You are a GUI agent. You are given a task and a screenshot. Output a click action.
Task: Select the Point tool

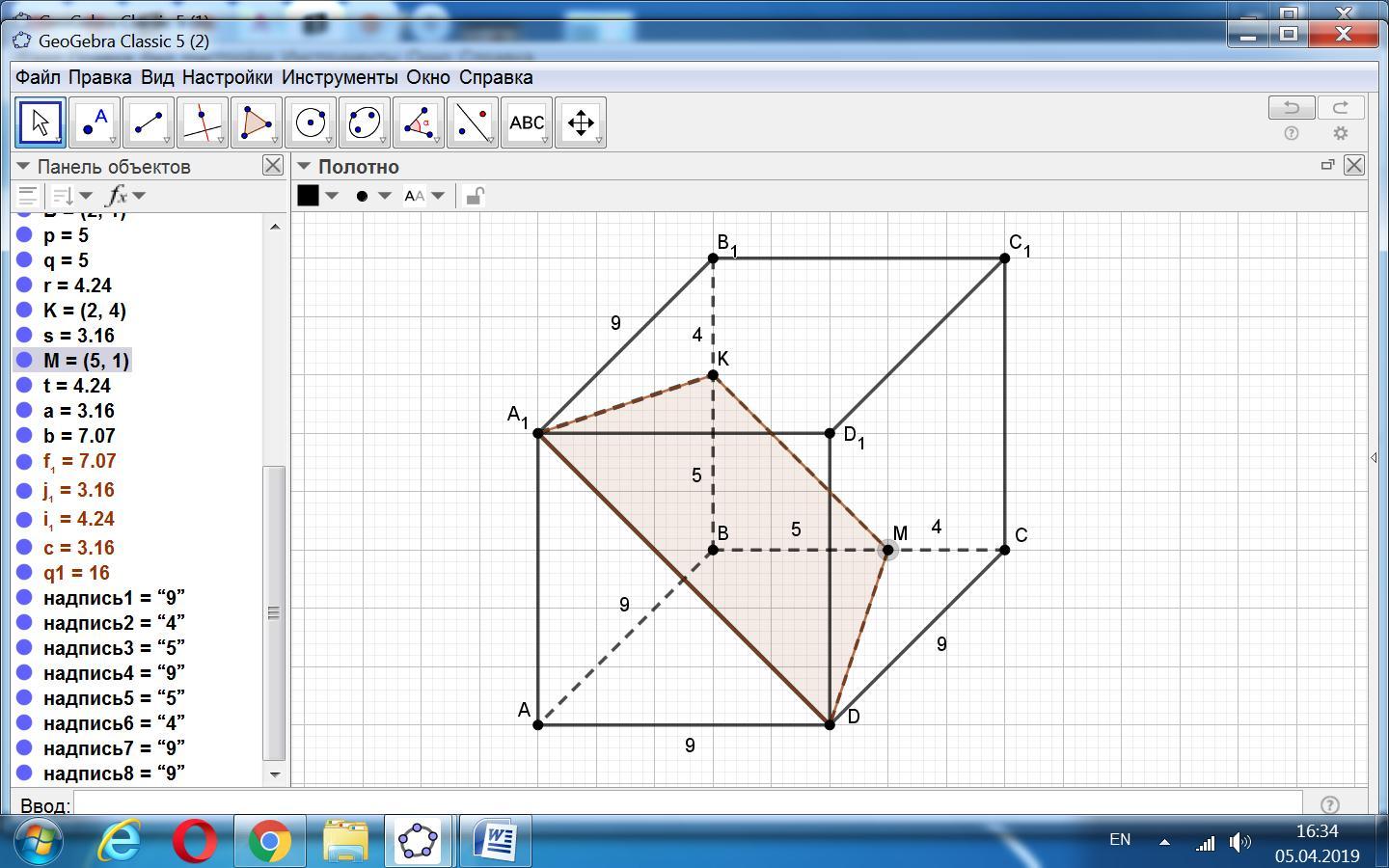point(95,122)
